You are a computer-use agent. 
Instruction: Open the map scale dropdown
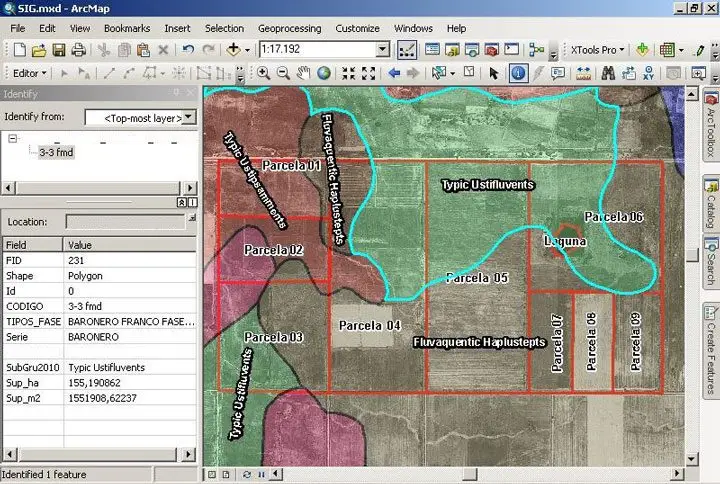click(382, 49)
